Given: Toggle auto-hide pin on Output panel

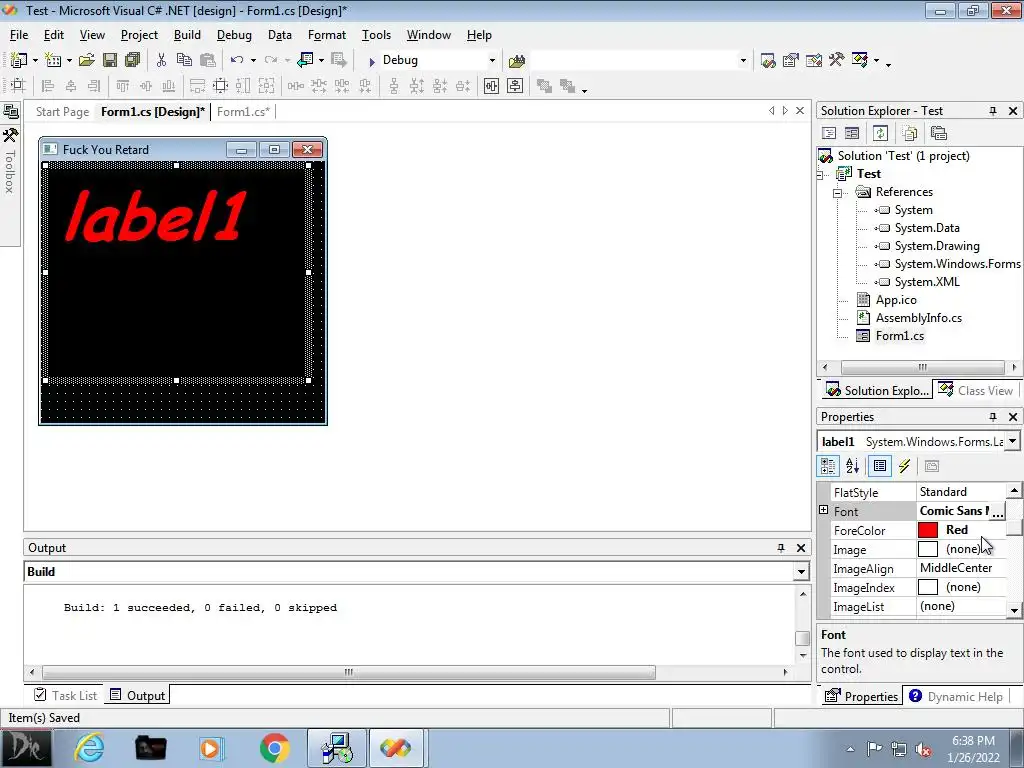Looking at the screenshot, I should coord(780,548).
